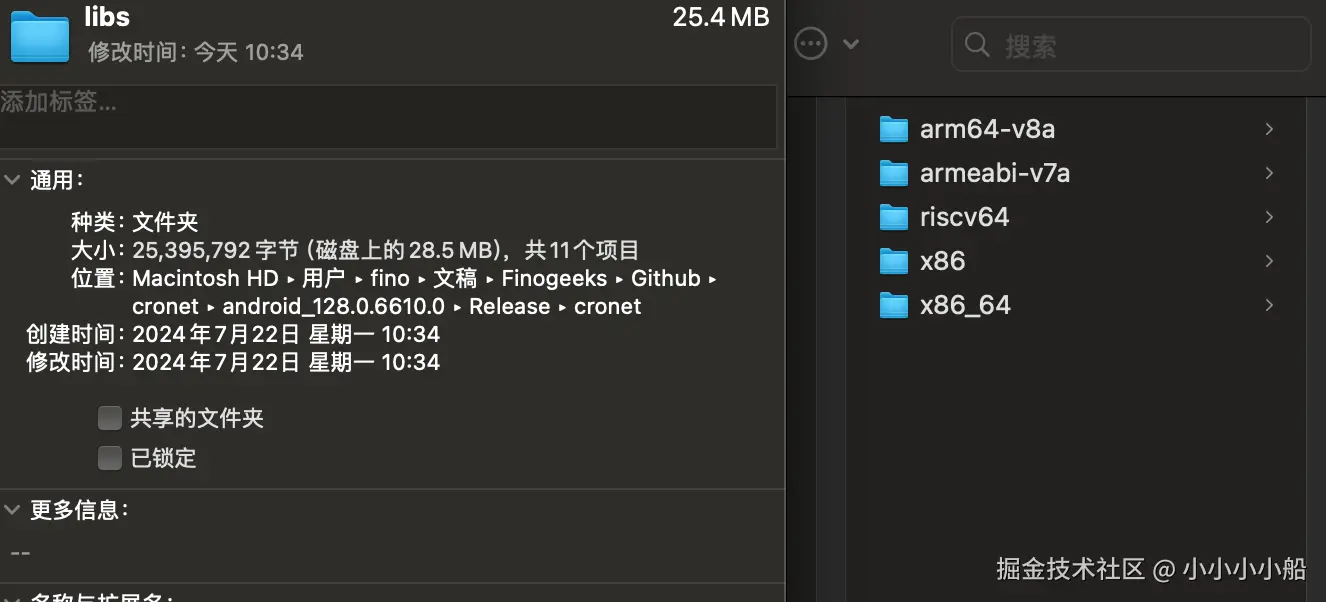Collapse the 更多信息 section

coord(12,510)
